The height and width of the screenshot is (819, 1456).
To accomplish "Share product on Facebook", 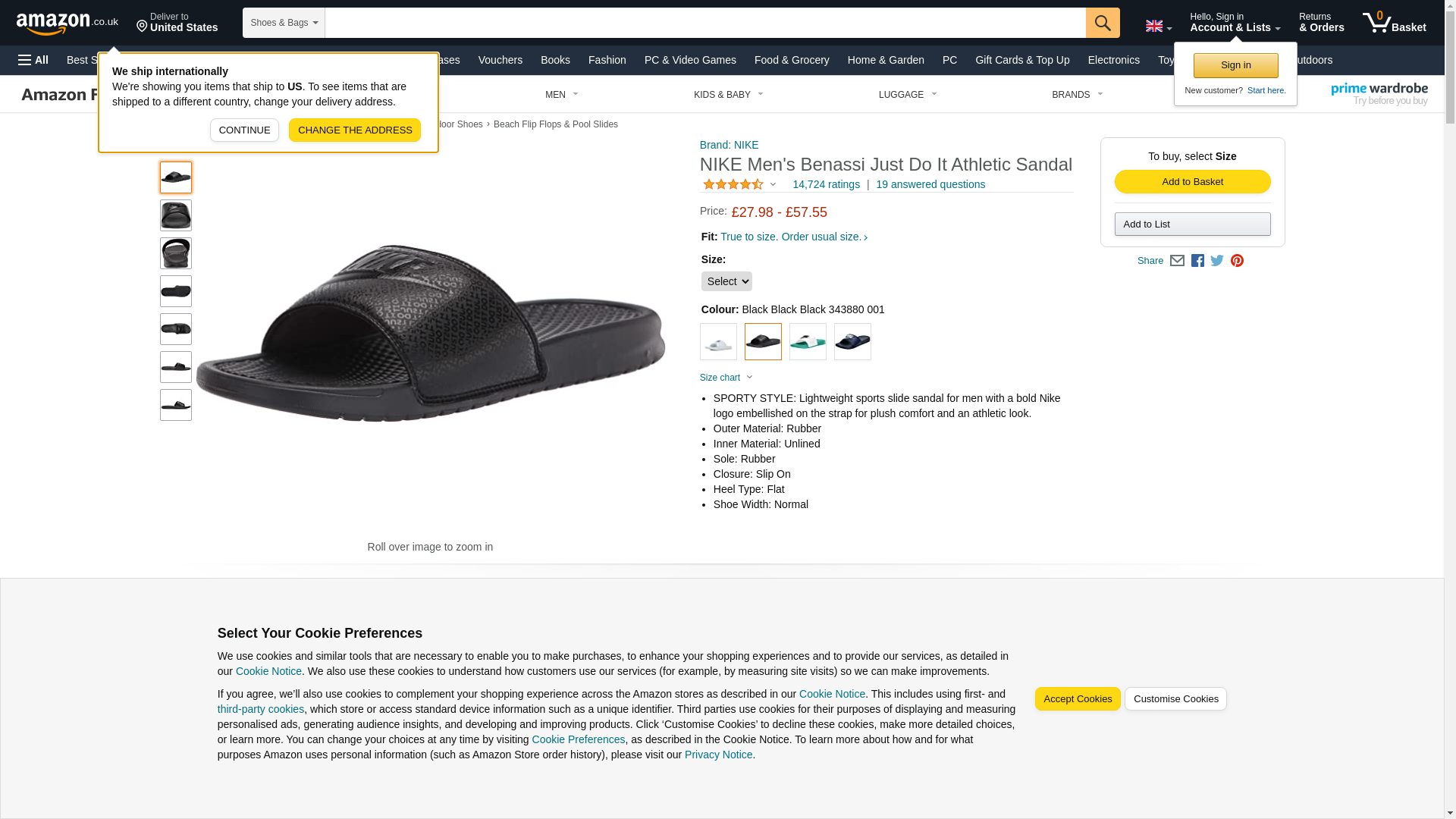I will tap(1197, 261).
